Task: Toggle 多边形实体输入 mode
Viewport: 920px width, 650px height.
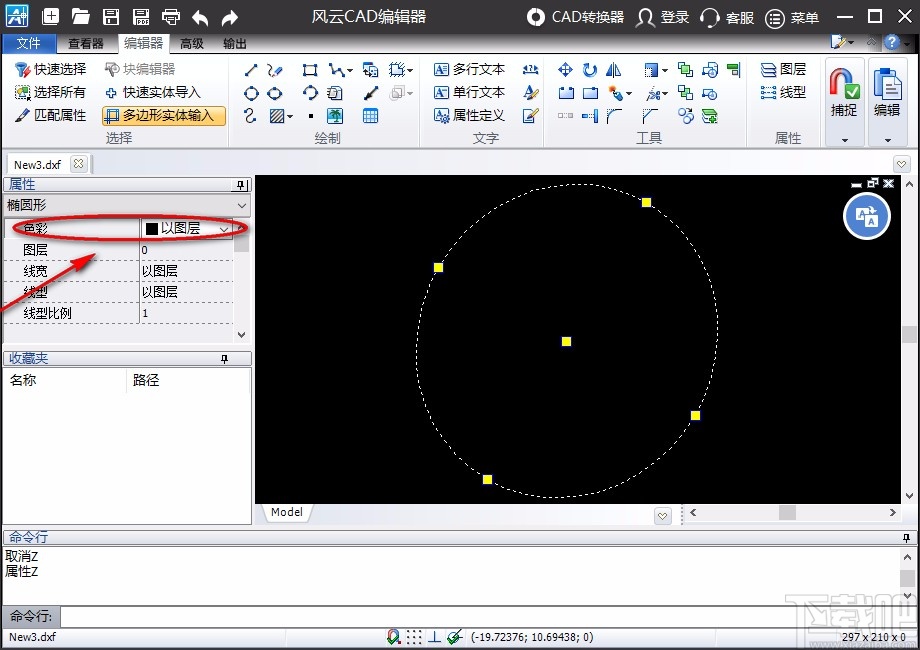Action: [x=164, y=115]
